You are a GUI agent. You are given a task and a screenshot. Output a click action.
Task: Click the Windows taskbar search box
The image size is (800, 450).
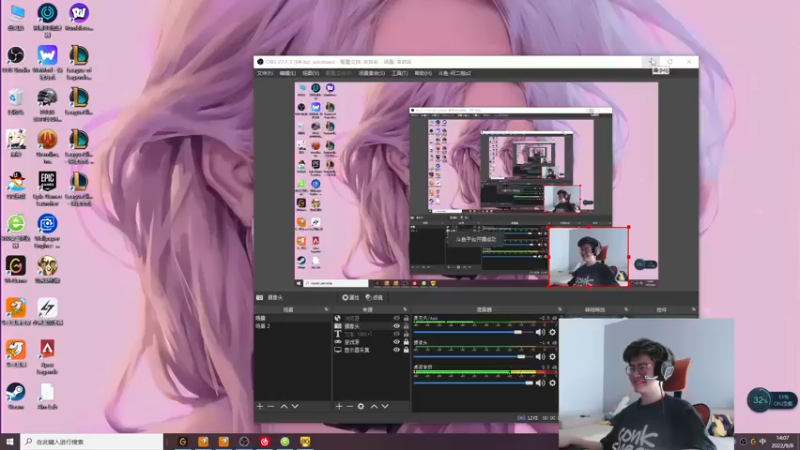click(x=92, y=441)
